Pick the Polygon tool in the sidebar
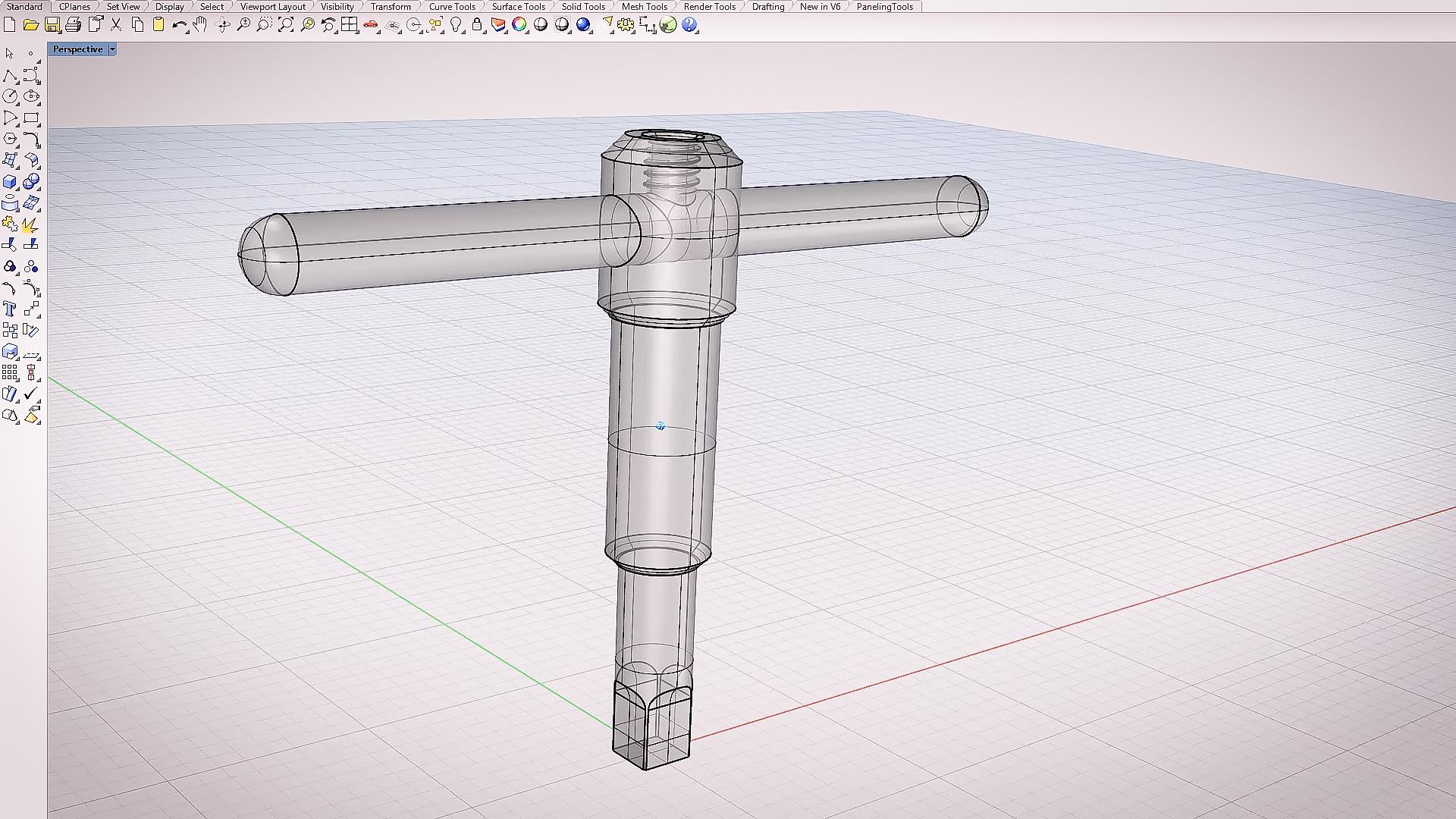This screenshot has width=1456, height=819. click(x=11, y=140)
